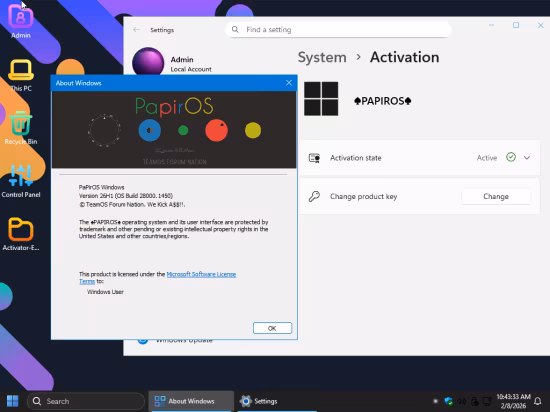The width and height of the screenshot is (550, 412).
Task: Select the Recycle Bin desktop icon
Action: pyautogui.click(x=21, y=128)
